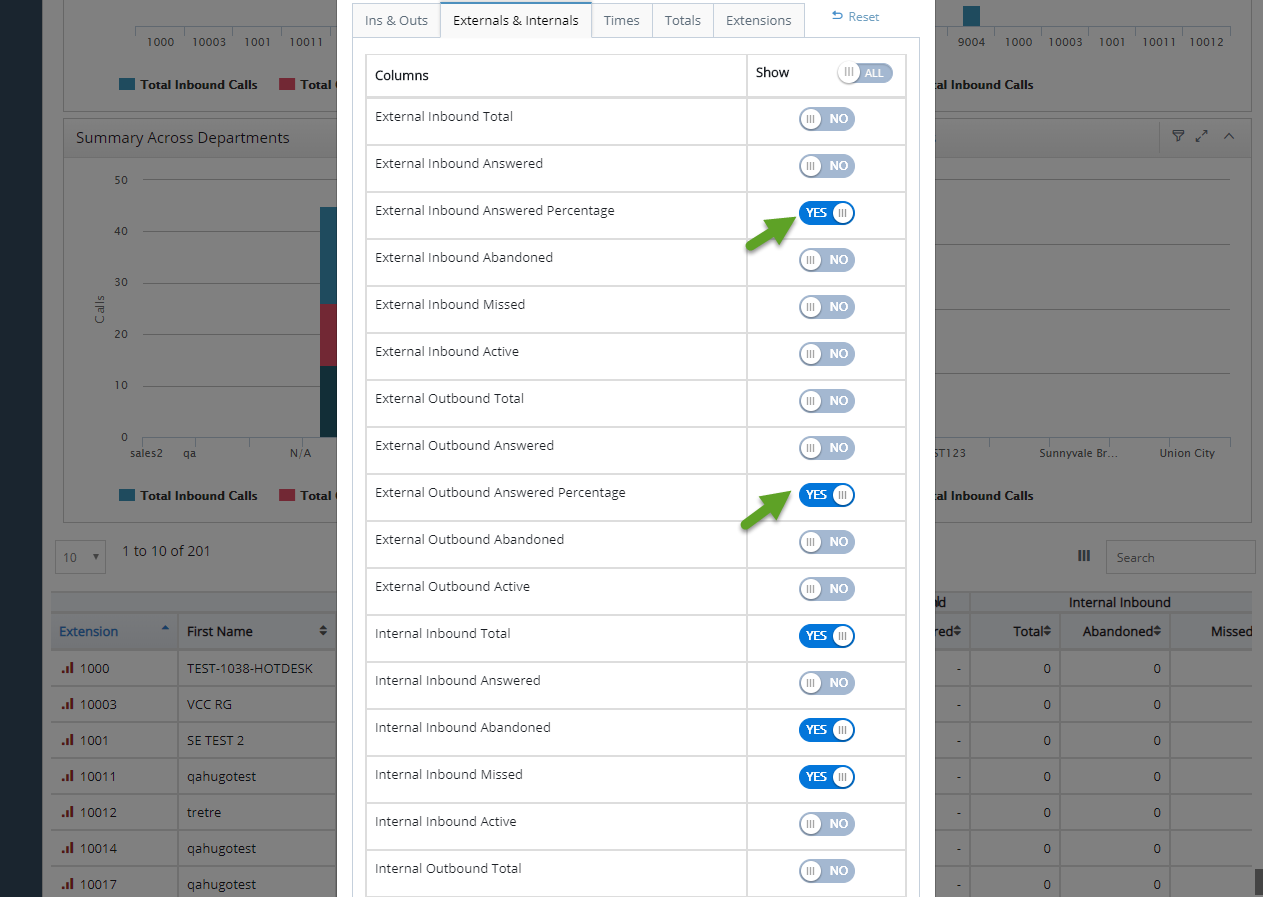The width and height of the screenshot is (1263, 897).
Task: Switch to the Ins & Outs tab
Action: point(396,20)
